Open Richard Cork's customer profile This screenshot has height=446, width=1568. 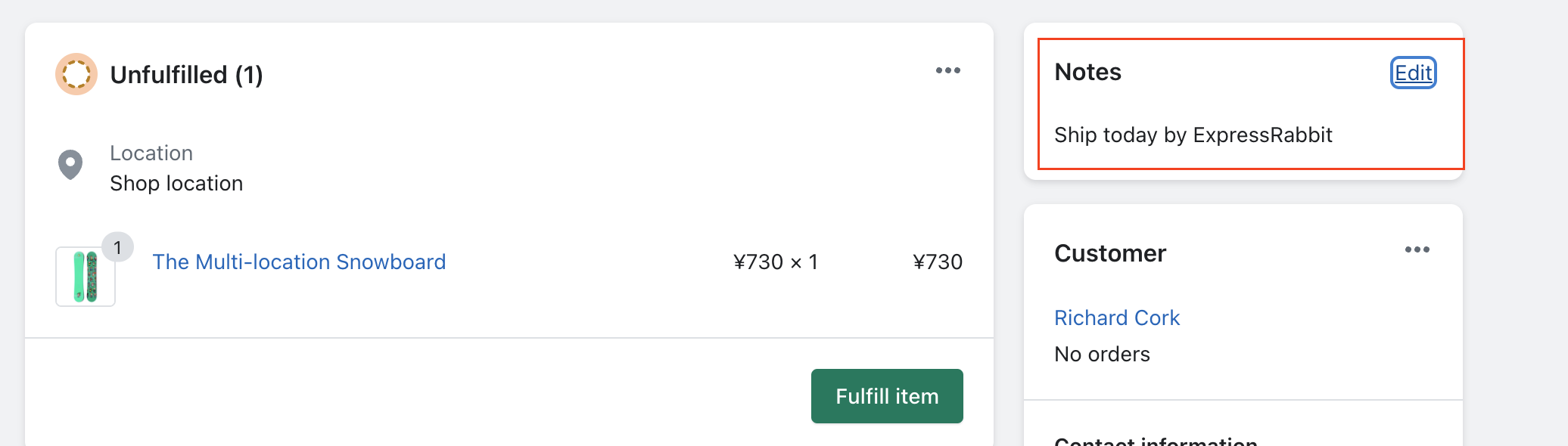coord(1117,317)
